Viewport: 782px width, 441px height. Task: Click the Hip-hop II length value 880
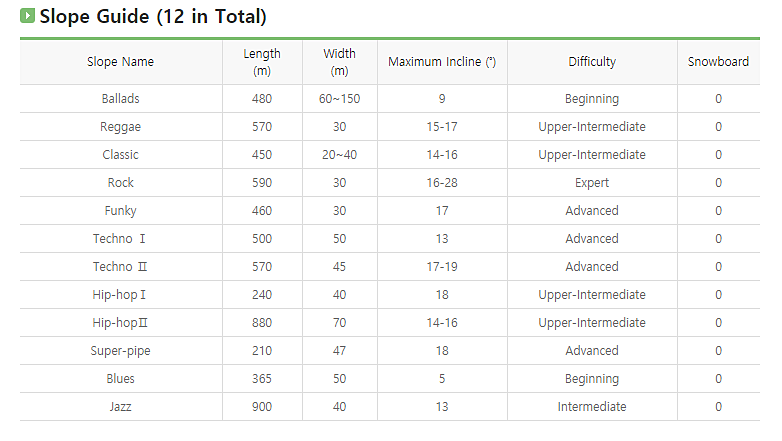pyautogui.click(x=262, y=323)
